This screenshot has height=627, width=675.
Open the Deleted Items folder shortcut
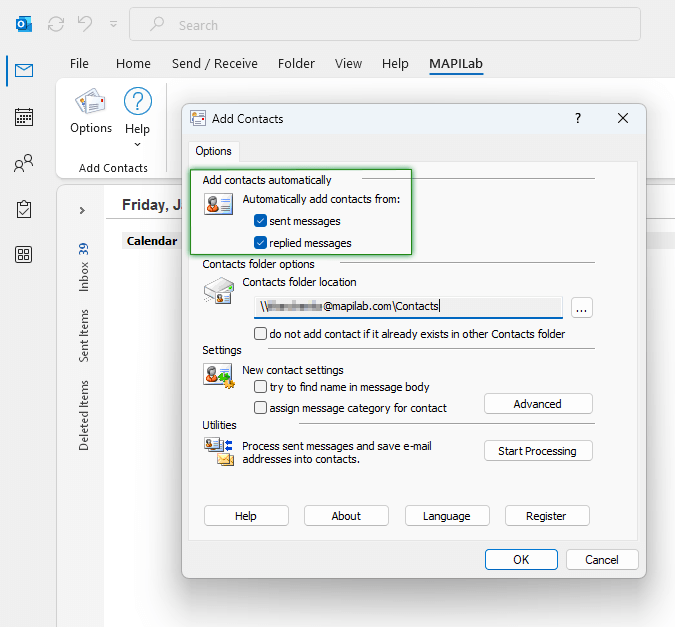[x=84, y=416]
